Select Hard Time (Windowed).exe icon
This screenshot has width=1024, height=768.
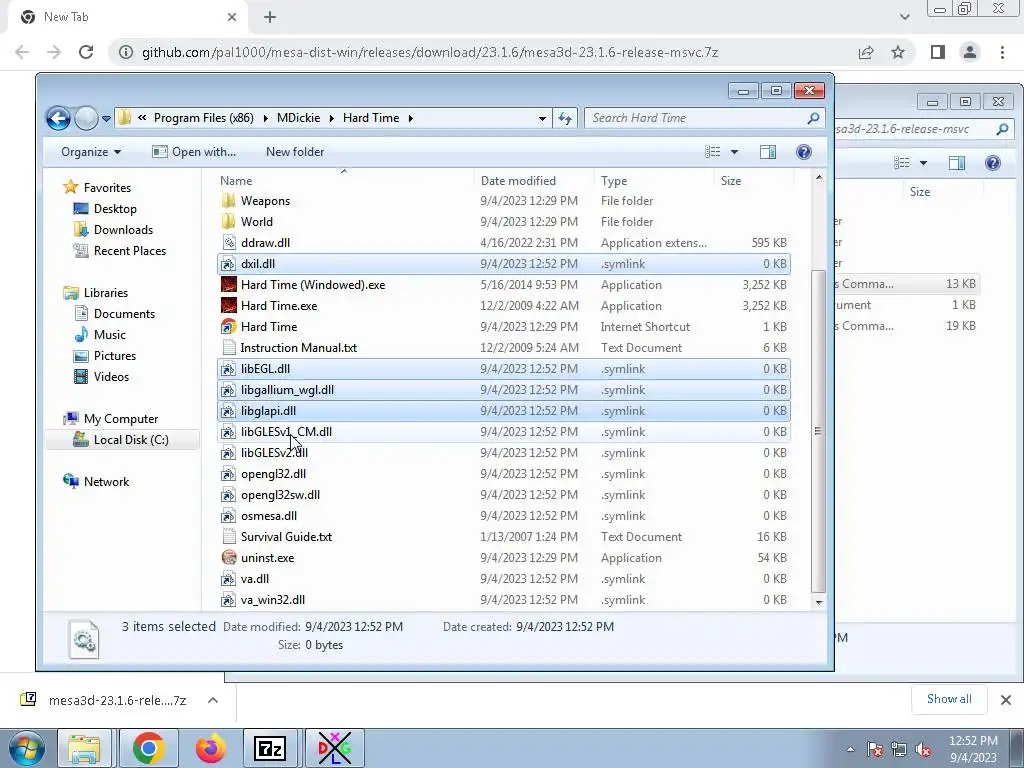[x=229, y=285]
